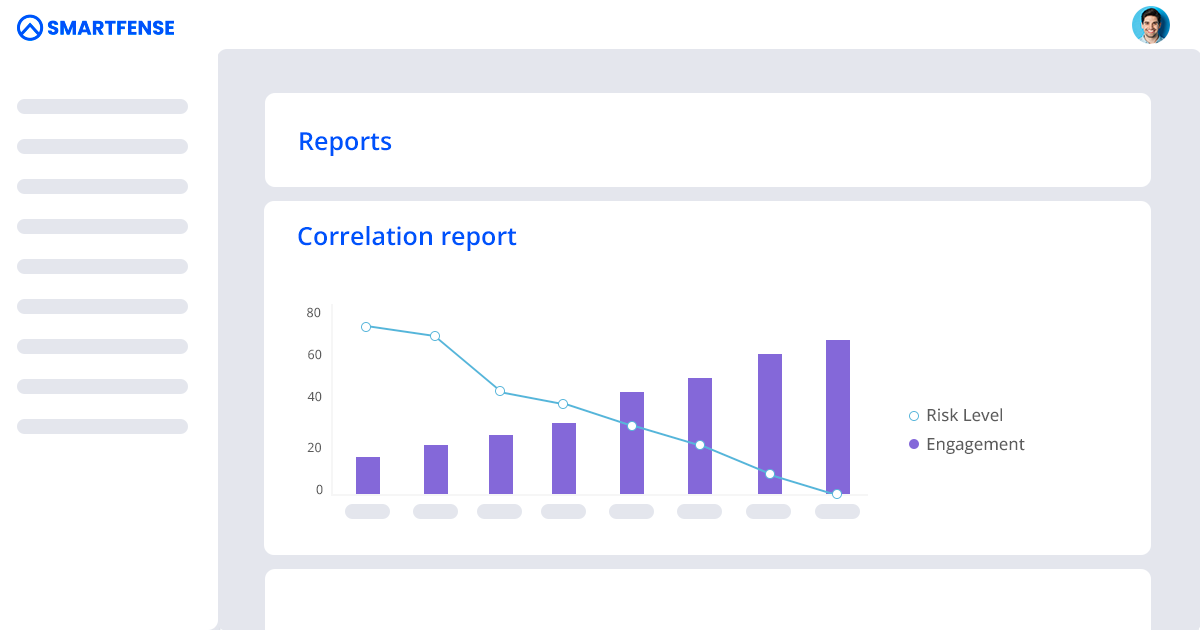Screen dimensions: 1200x630
Task: Click the shortest Engagement bar
Action: 368,475
